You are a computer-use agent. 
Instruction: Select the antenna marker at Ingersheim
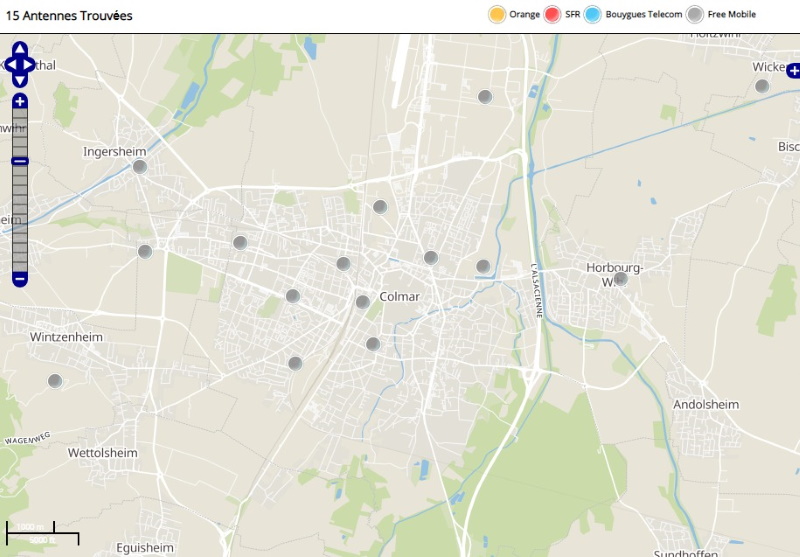[x=140, y=167]
